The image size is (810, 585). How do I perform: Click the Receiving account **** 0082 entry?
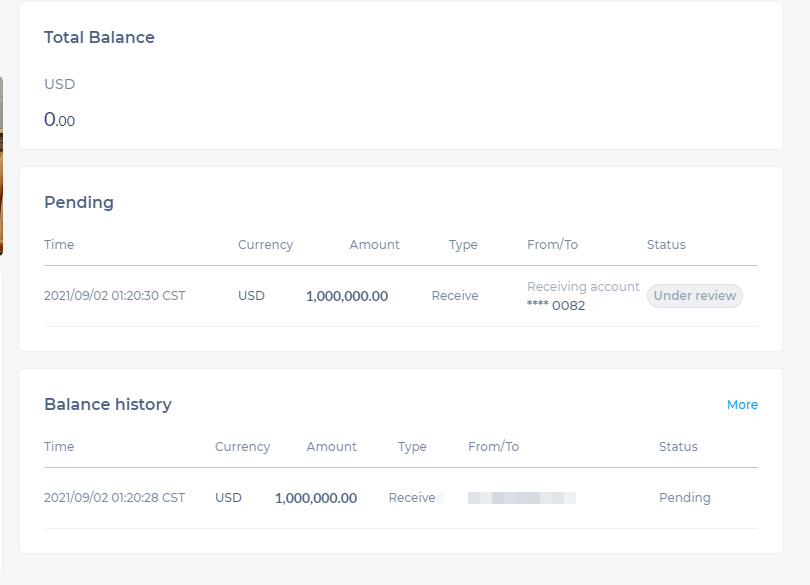[583, 296]
